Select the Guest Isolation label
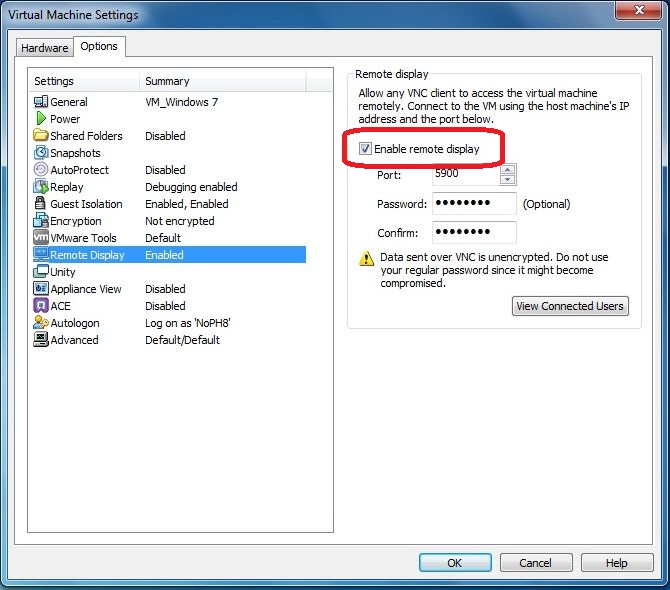This screenshot has height=590, width=670. (x=86, y=204)
